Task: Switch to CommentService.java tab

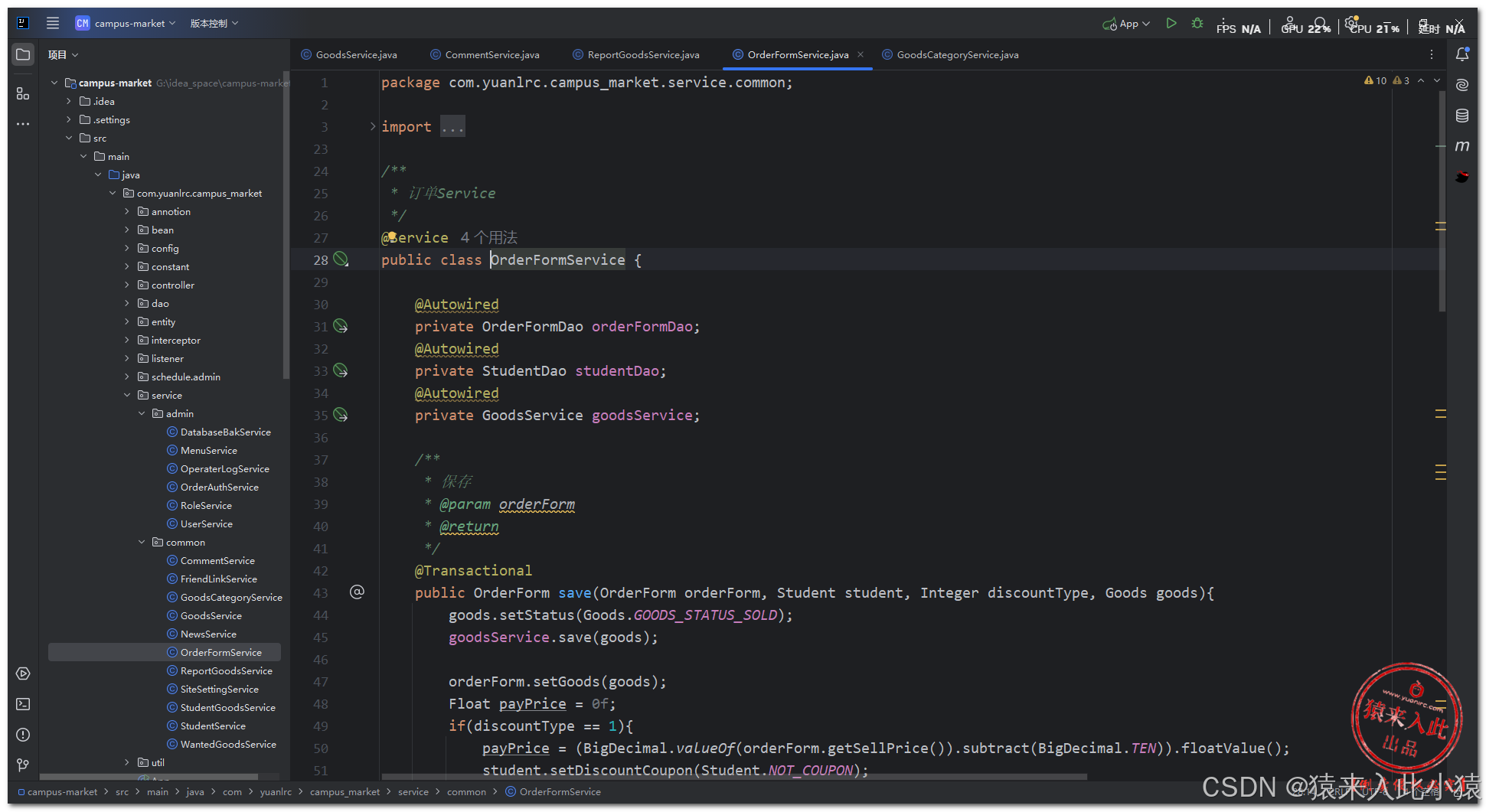Action: 485,54
